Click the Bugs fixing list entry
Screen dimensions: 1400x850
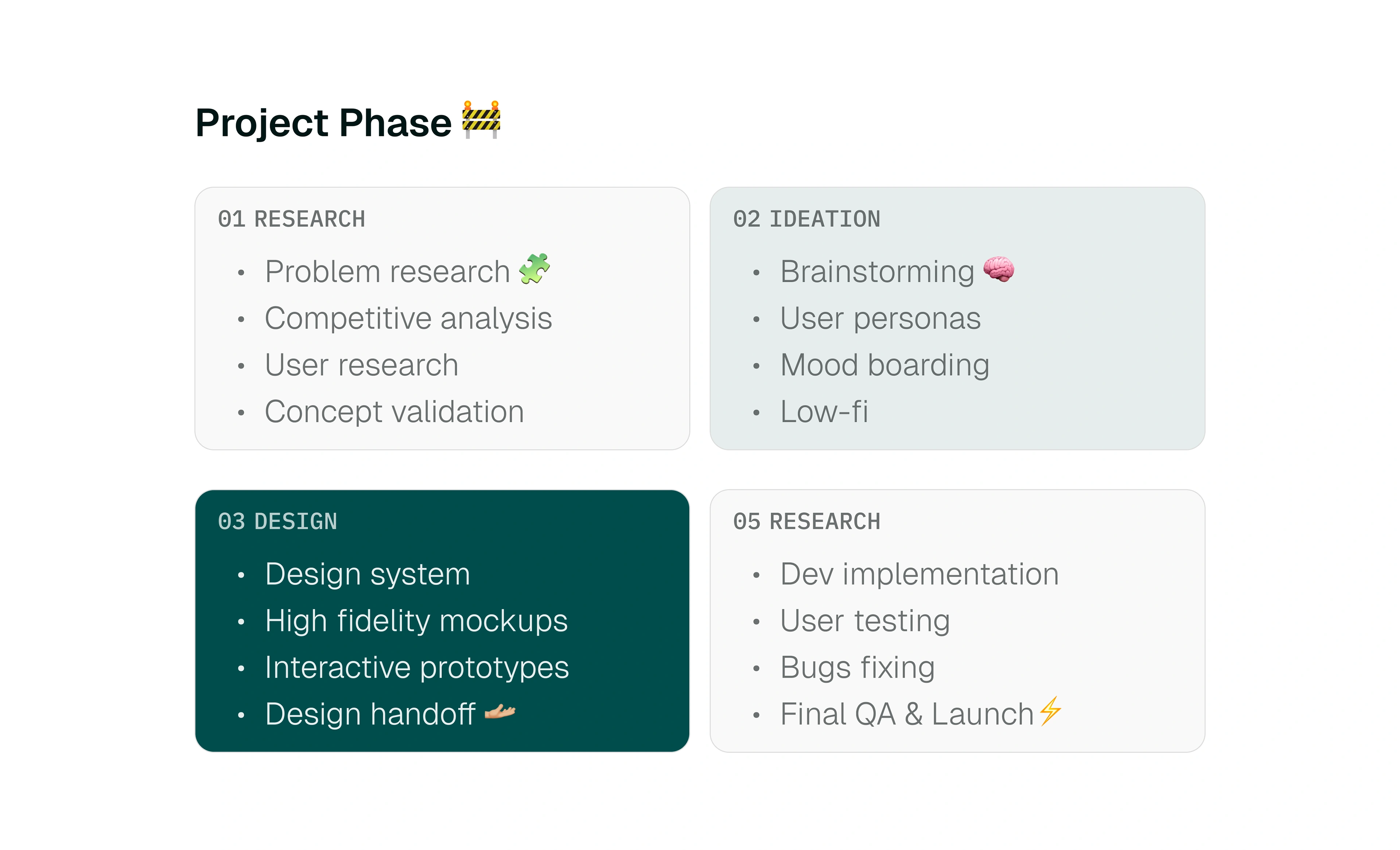(x=857, y=667)
